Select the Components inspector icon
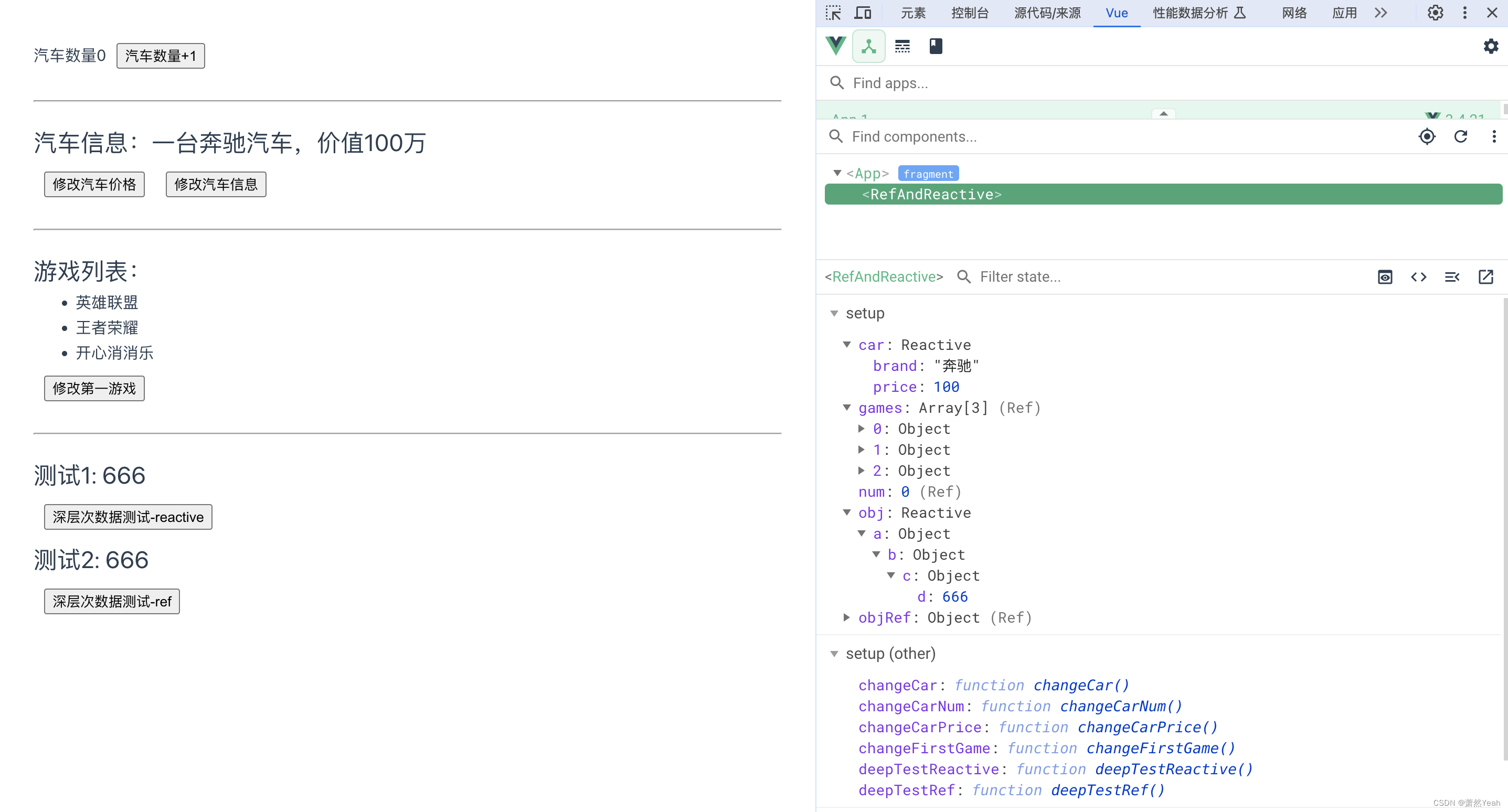 [x=868, y=46]
